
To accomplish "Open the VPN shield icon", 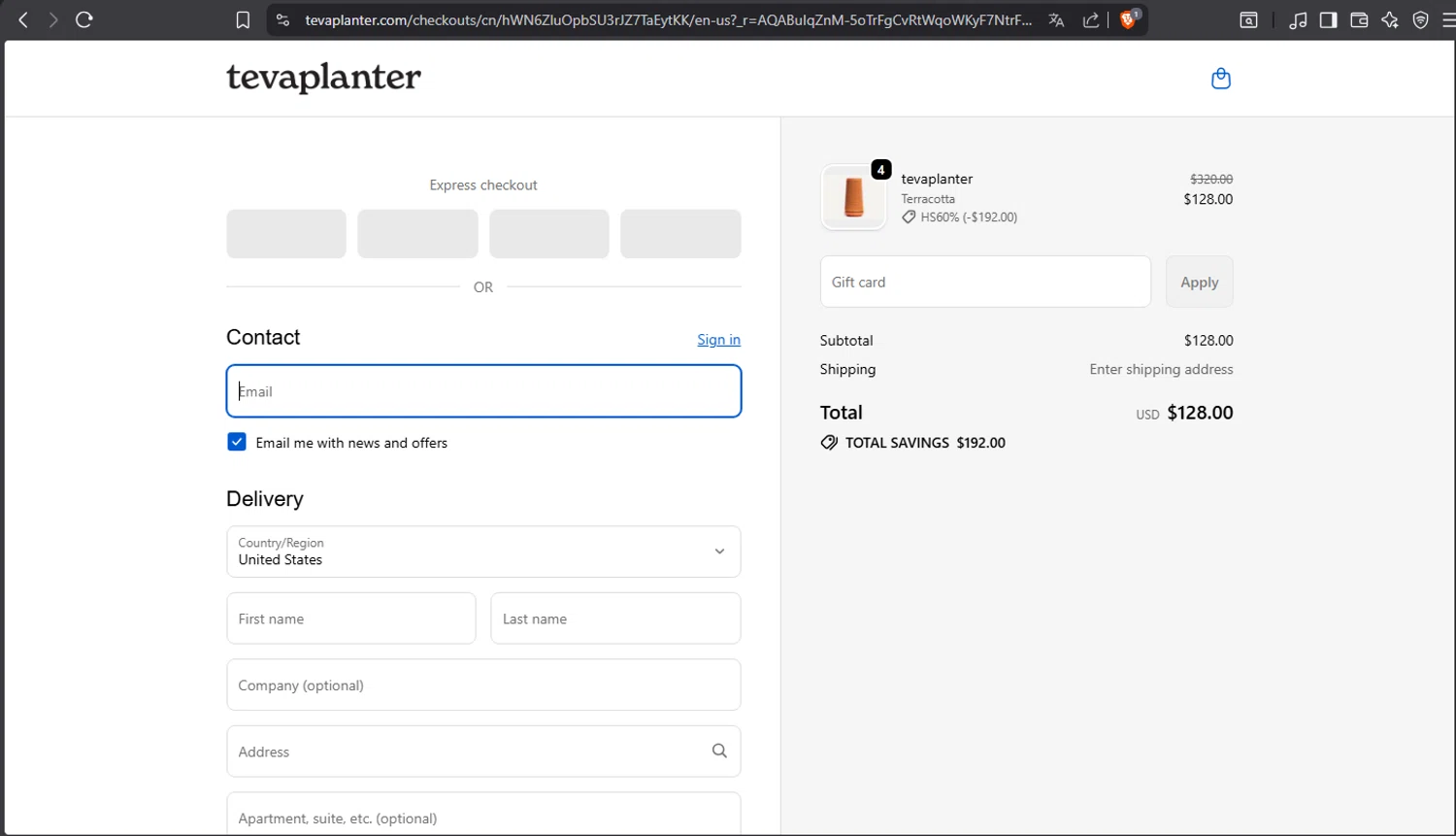I will click(x=1421, y=19).
